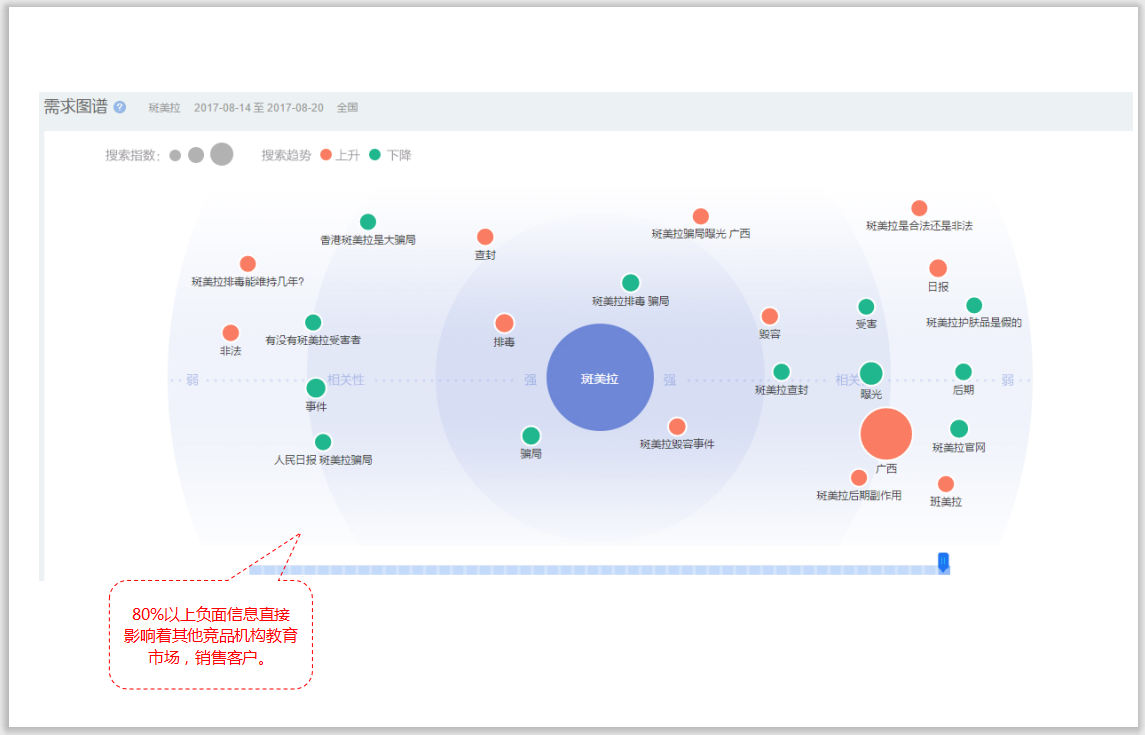Select the green 曝光 bubble
The height and width of the screenshot is (735, 1145).
(870, 373)
